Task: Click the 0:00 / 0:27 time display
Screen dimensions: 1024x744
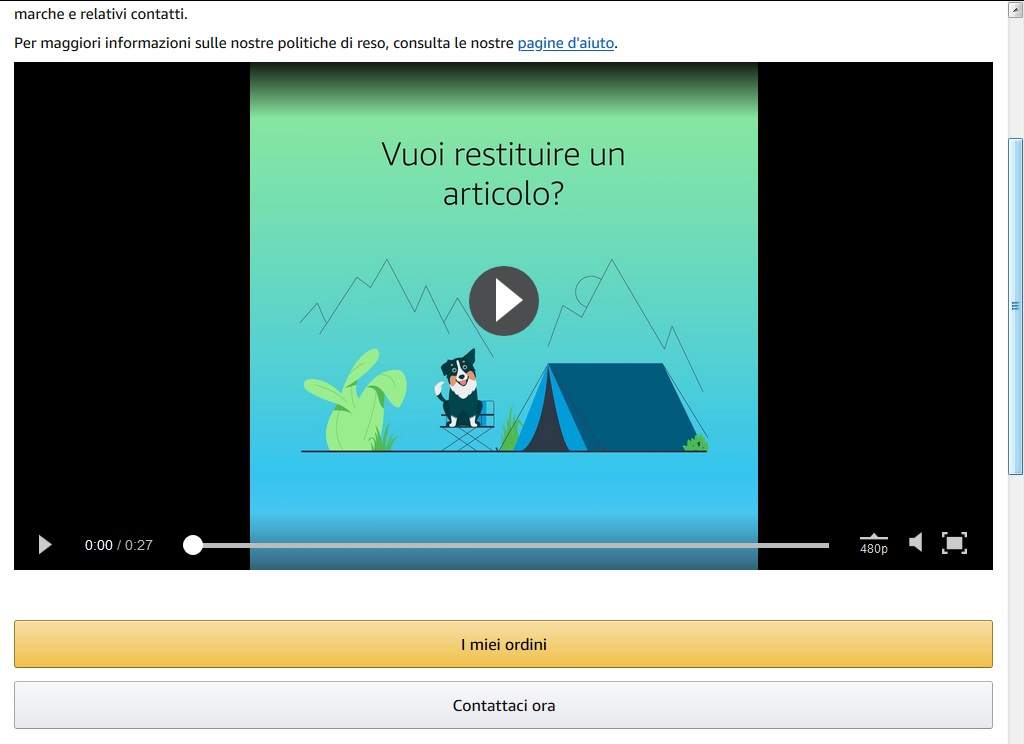Action: pyautogui.click(x=119, y=545)
